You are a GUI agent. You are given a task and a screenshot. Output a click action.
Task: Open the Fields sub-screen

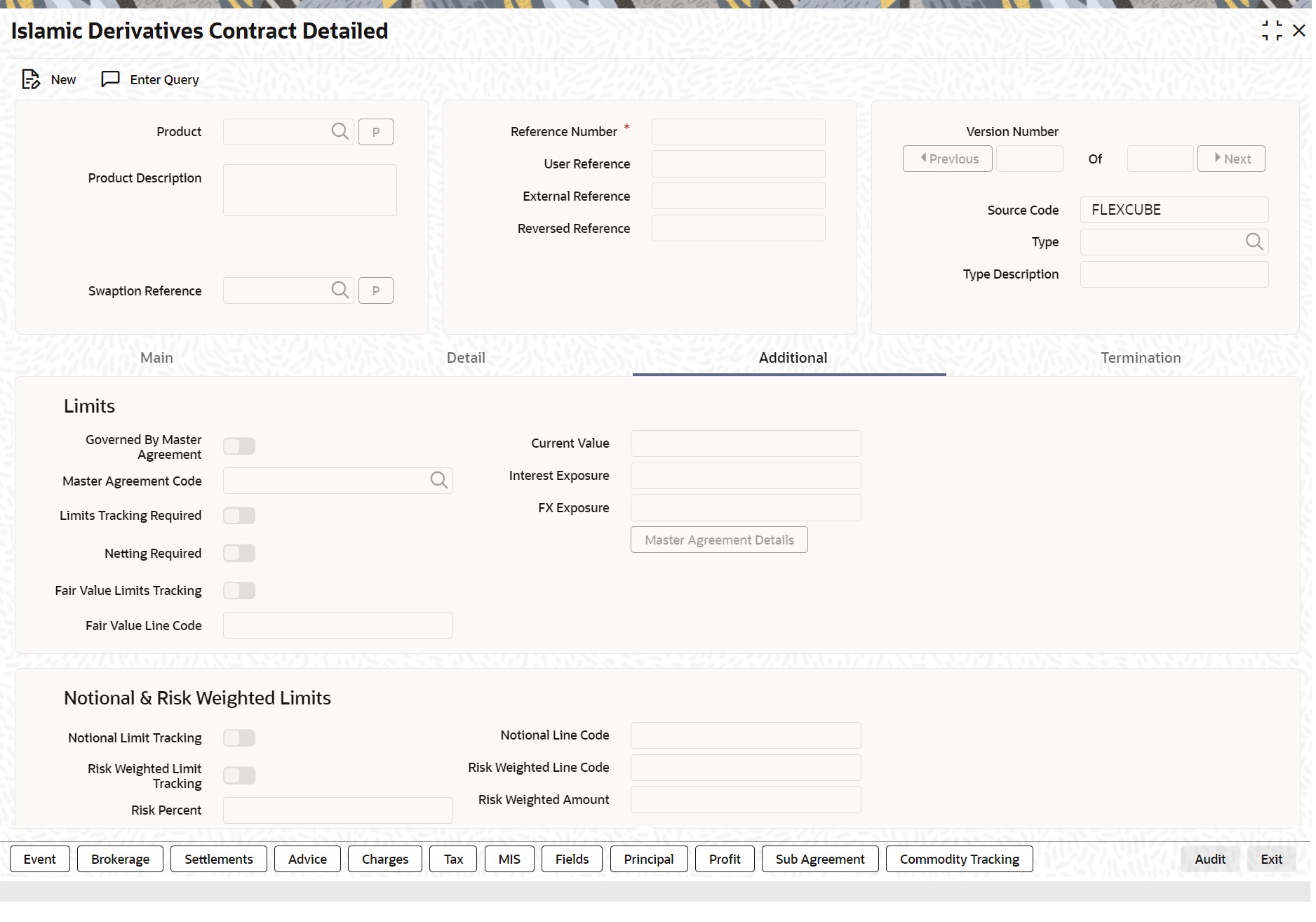click(572, 859)
